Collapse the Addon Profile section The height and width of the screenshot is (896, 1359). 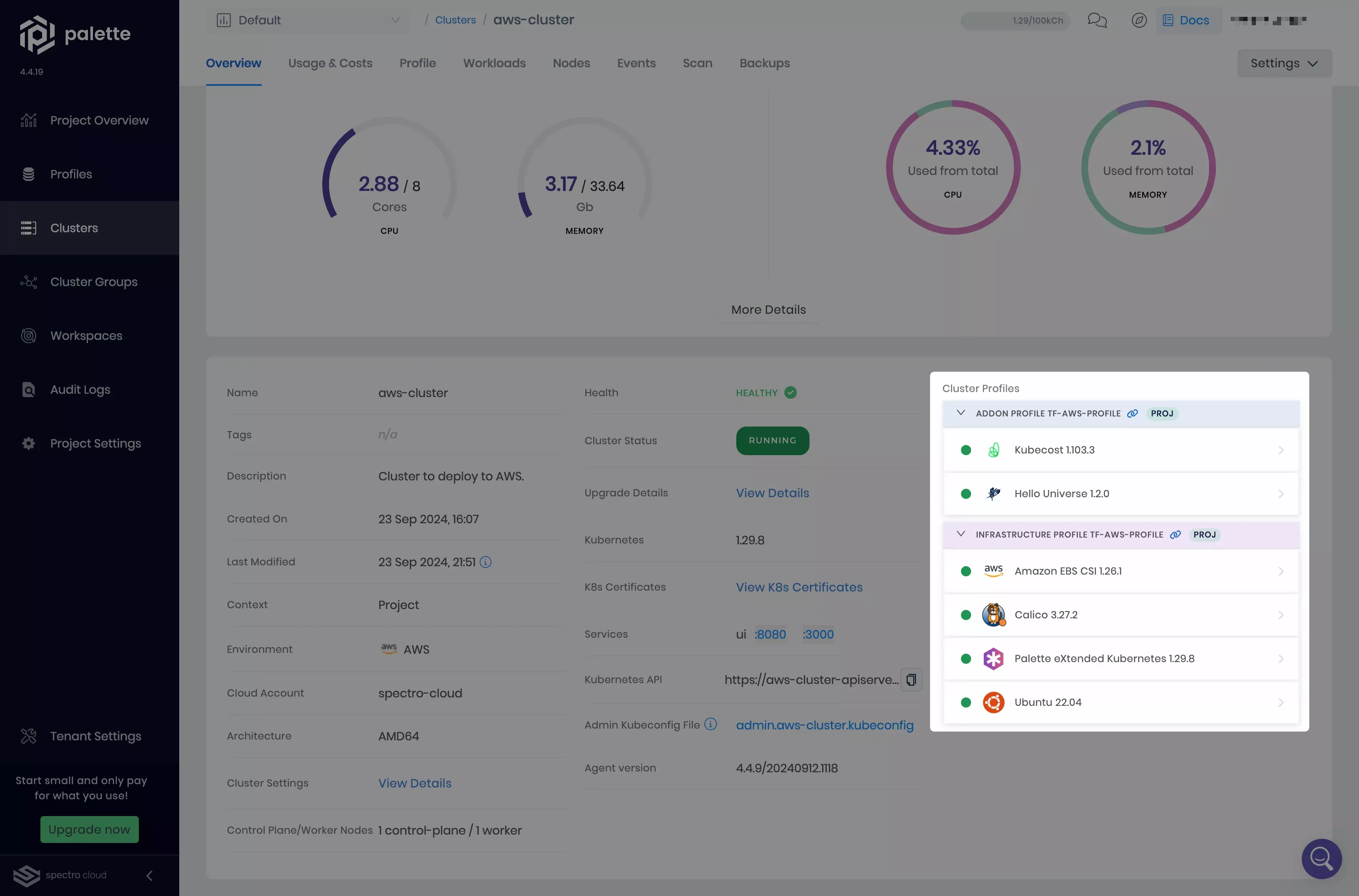(x=961, y=413)
